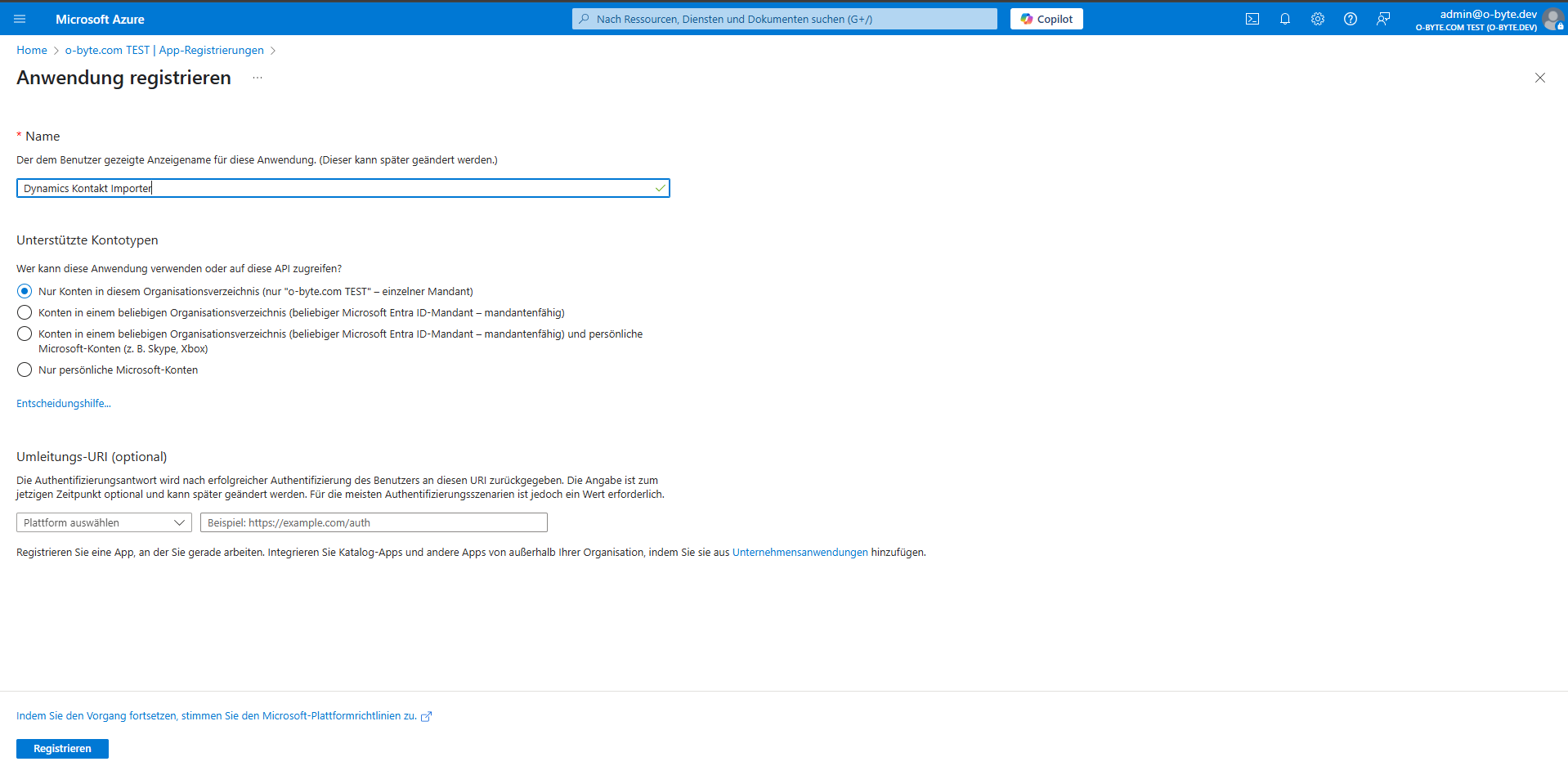Launch Copilot from the top bar

click(1046, 19)
